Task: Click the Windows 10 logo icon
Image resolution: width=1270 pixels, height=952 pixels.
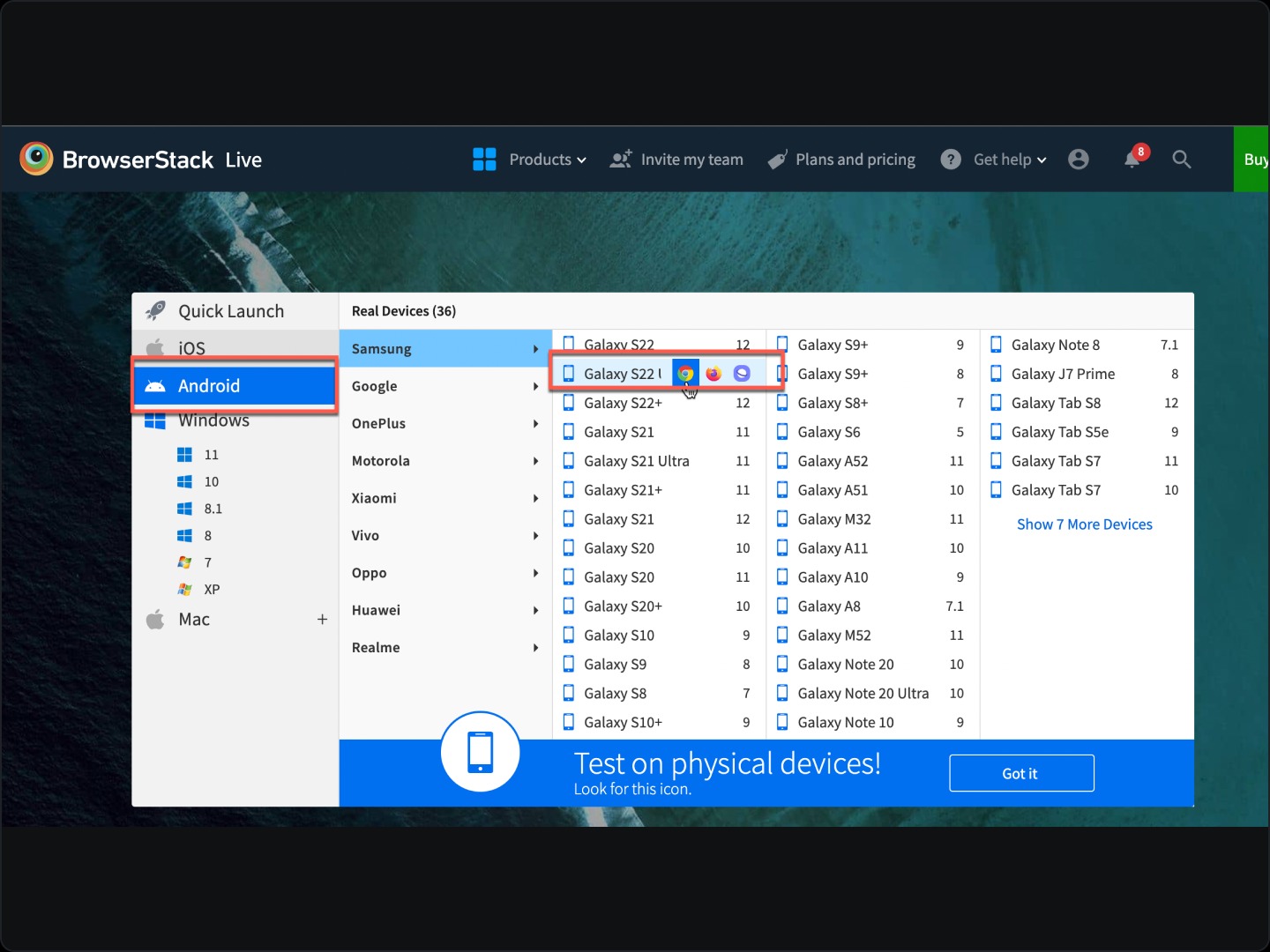Action: [184, 482]
